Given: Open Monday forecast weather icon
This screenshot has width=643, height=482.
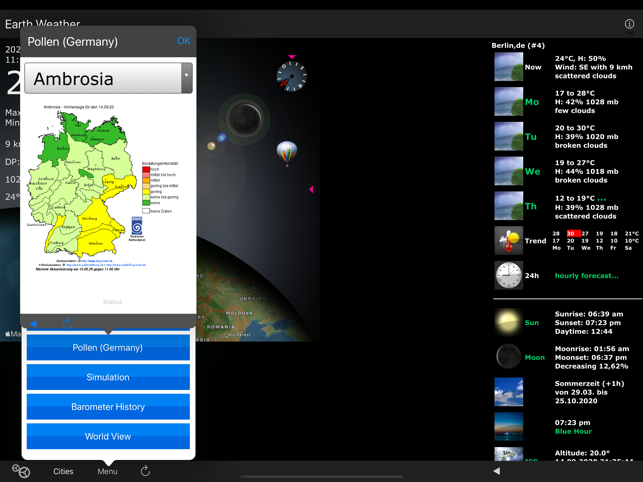Looking at the screenshot, I should tap(508, 102).
